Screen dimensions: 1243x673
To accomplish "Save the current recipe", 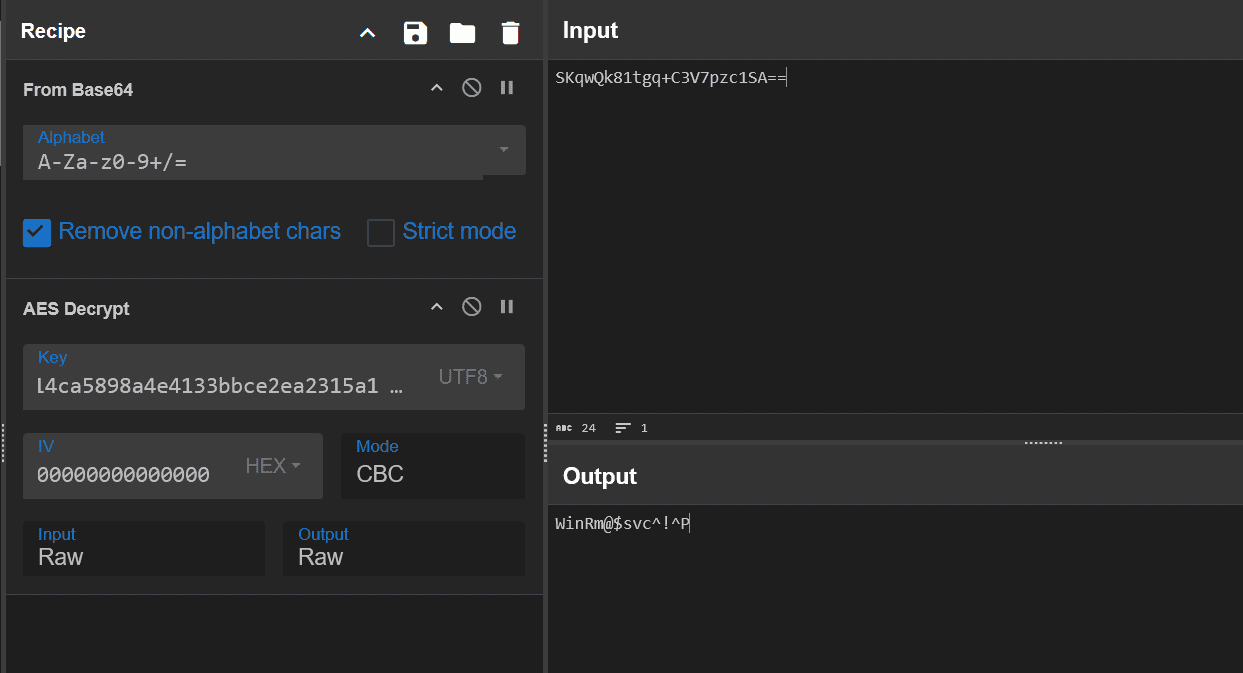I will click(415, 33).
